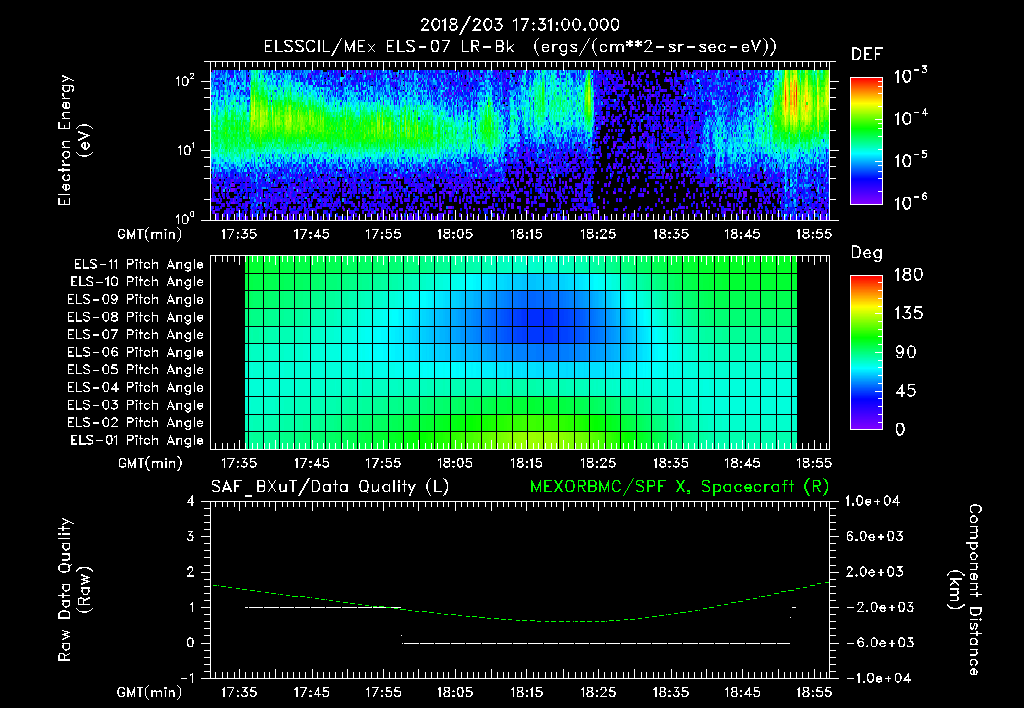Click the plot title timestamp 2018/203 17:31:00.000
The image size is (1024, 708).
tap(520, 25)
